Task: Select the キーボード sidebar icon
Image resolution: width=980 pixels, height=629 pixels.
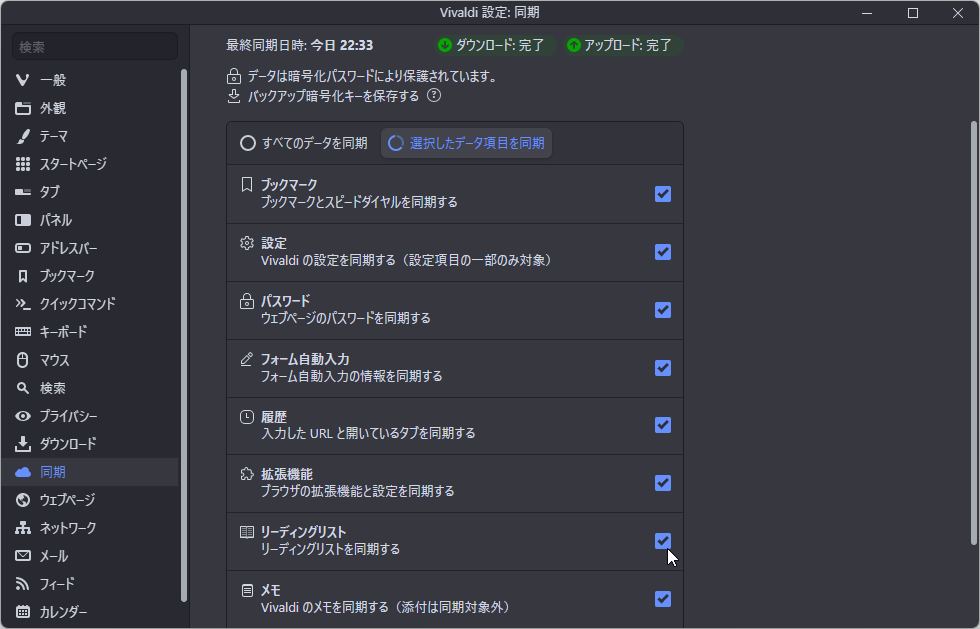Action: pos(22,331)
